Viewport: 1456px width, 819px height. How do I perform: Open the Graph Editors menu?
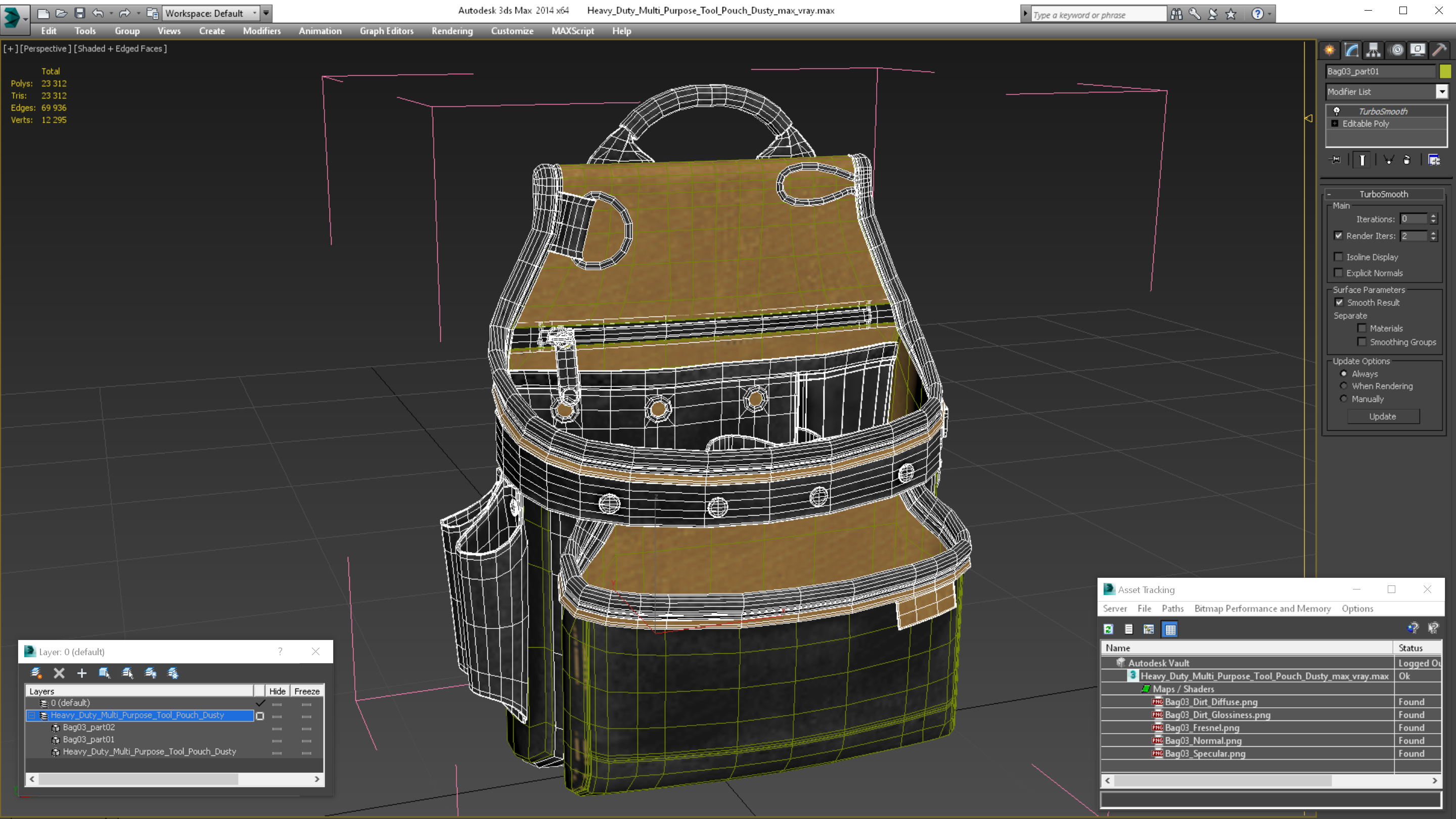pyautogui.click(x=387, y=31)
